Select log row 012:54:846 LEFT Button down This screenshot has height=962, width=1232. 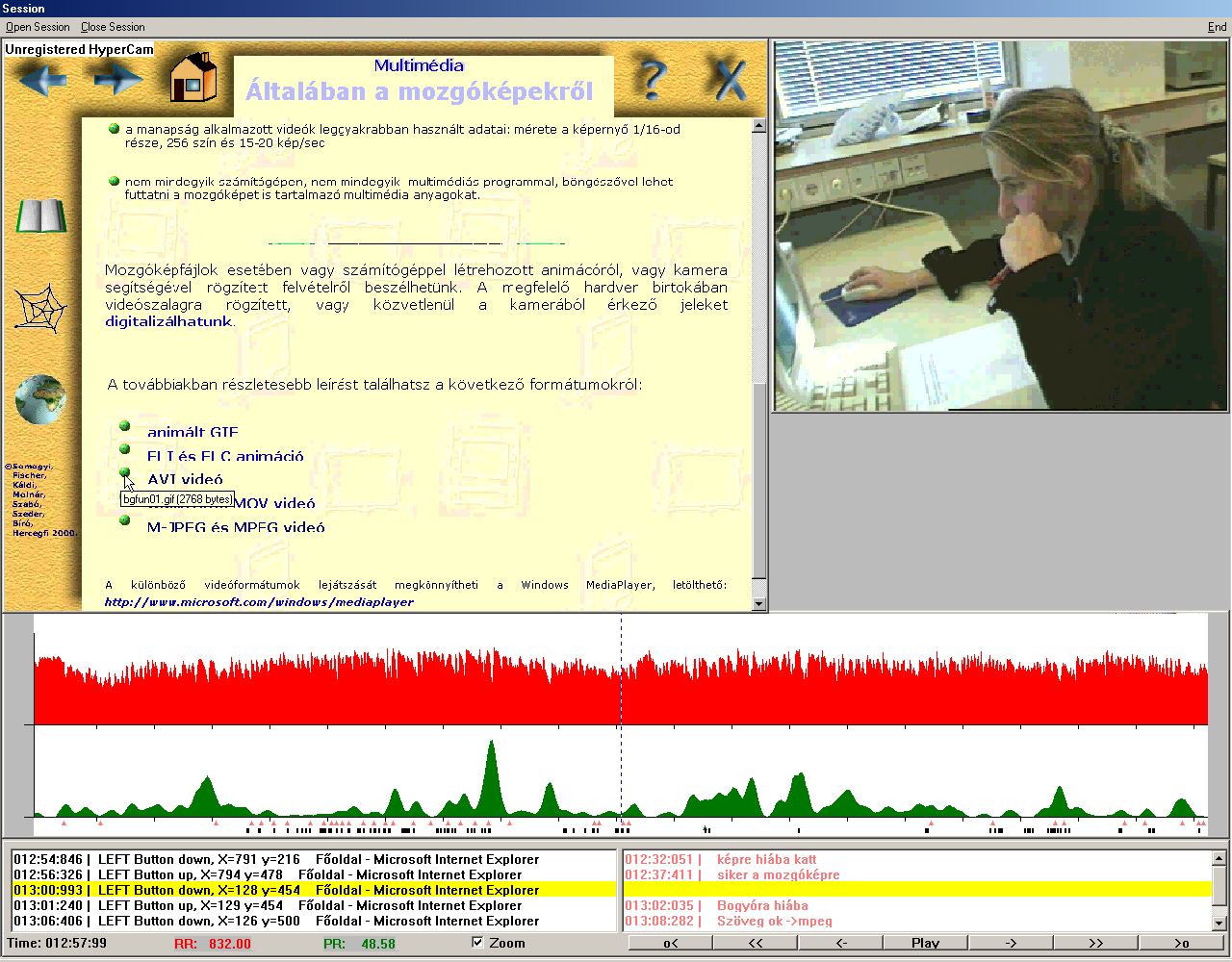(314, 859)
